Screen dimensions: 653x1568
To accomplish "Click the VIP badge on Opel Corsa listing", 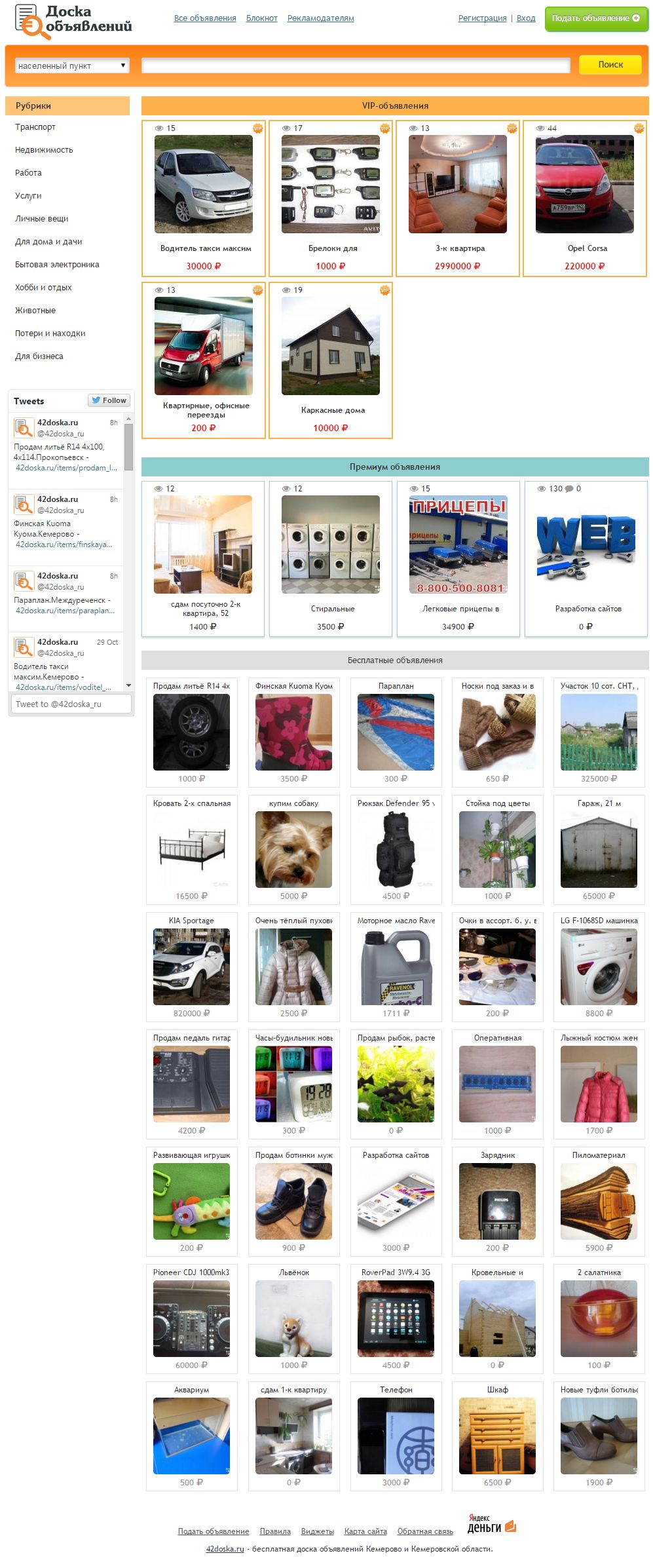I will coord(639,128).
